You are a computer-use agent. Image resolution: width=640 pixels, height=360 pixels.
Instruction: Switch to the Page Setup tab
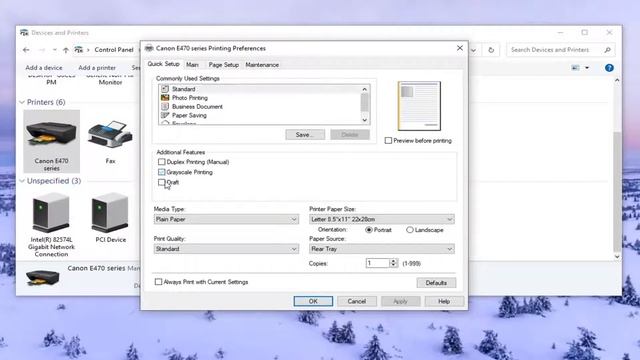point(223,64)
